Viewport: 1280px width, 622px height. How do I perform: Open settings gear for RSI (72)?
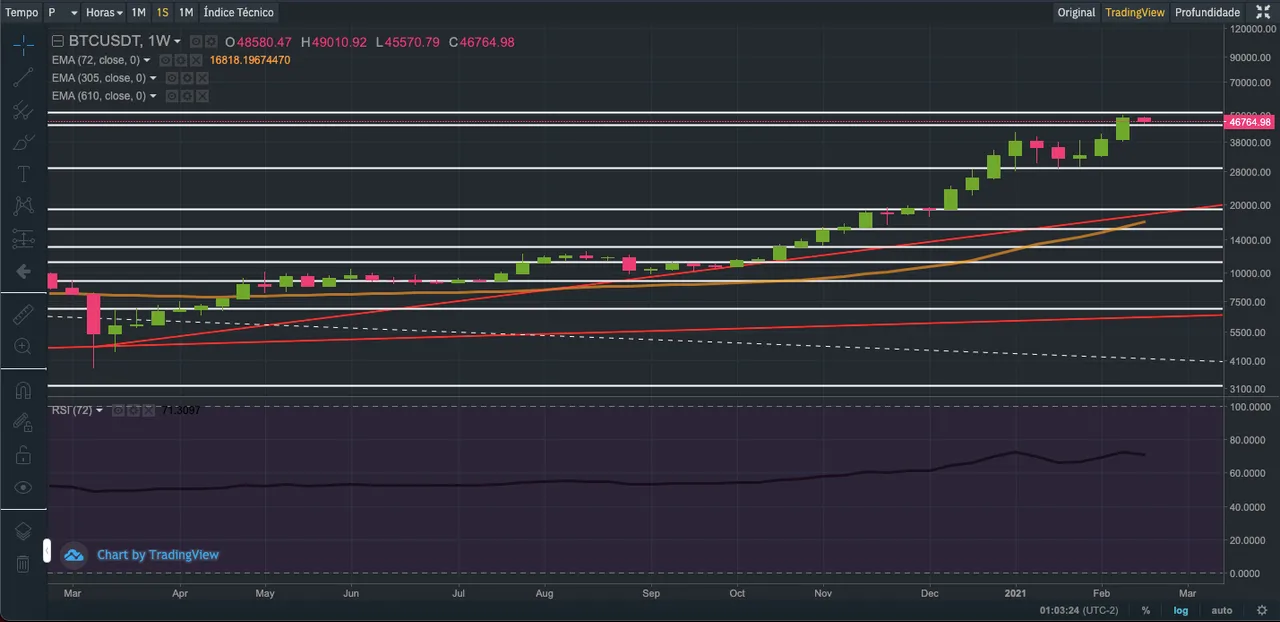[x=133, y=410]
